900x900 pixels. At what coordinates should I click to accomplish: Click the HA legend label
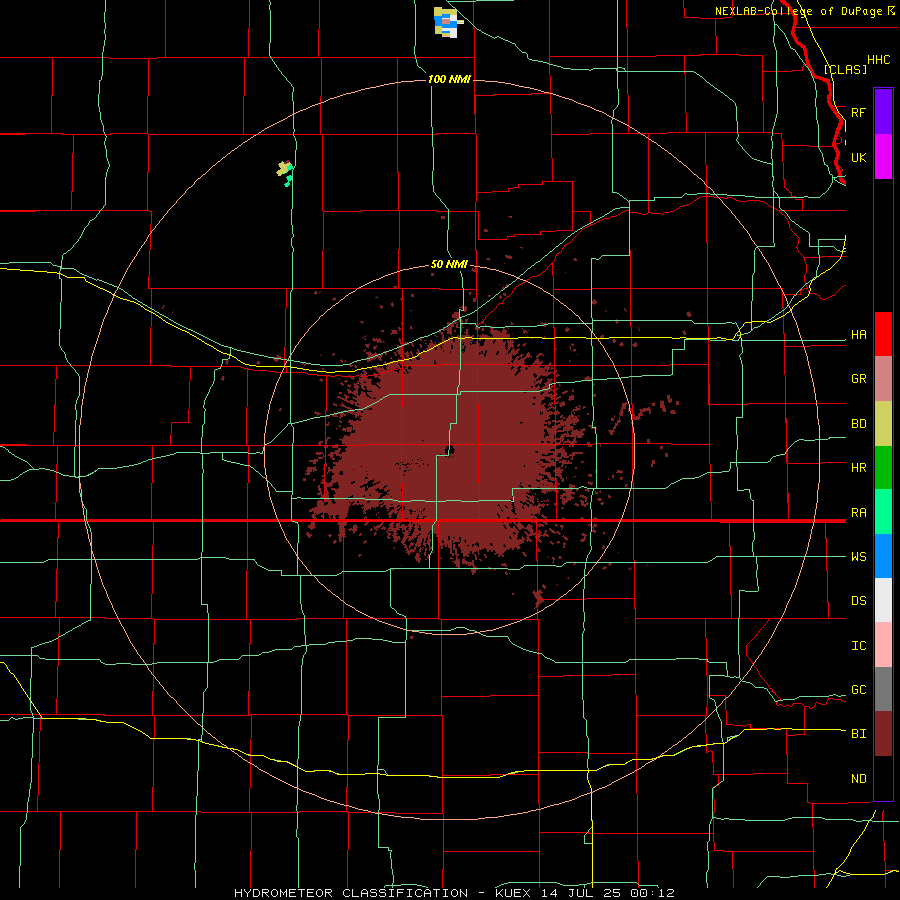pyautogui.click(x=858, y=335)
